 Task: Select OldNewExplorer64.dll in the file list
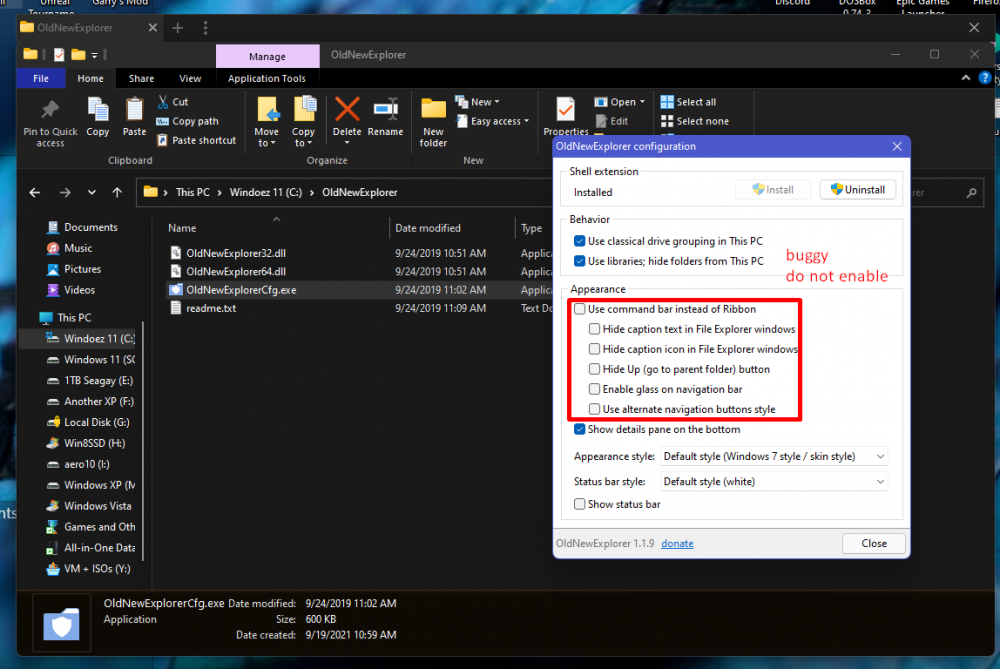pyautogui.click(x=235, y=271)
